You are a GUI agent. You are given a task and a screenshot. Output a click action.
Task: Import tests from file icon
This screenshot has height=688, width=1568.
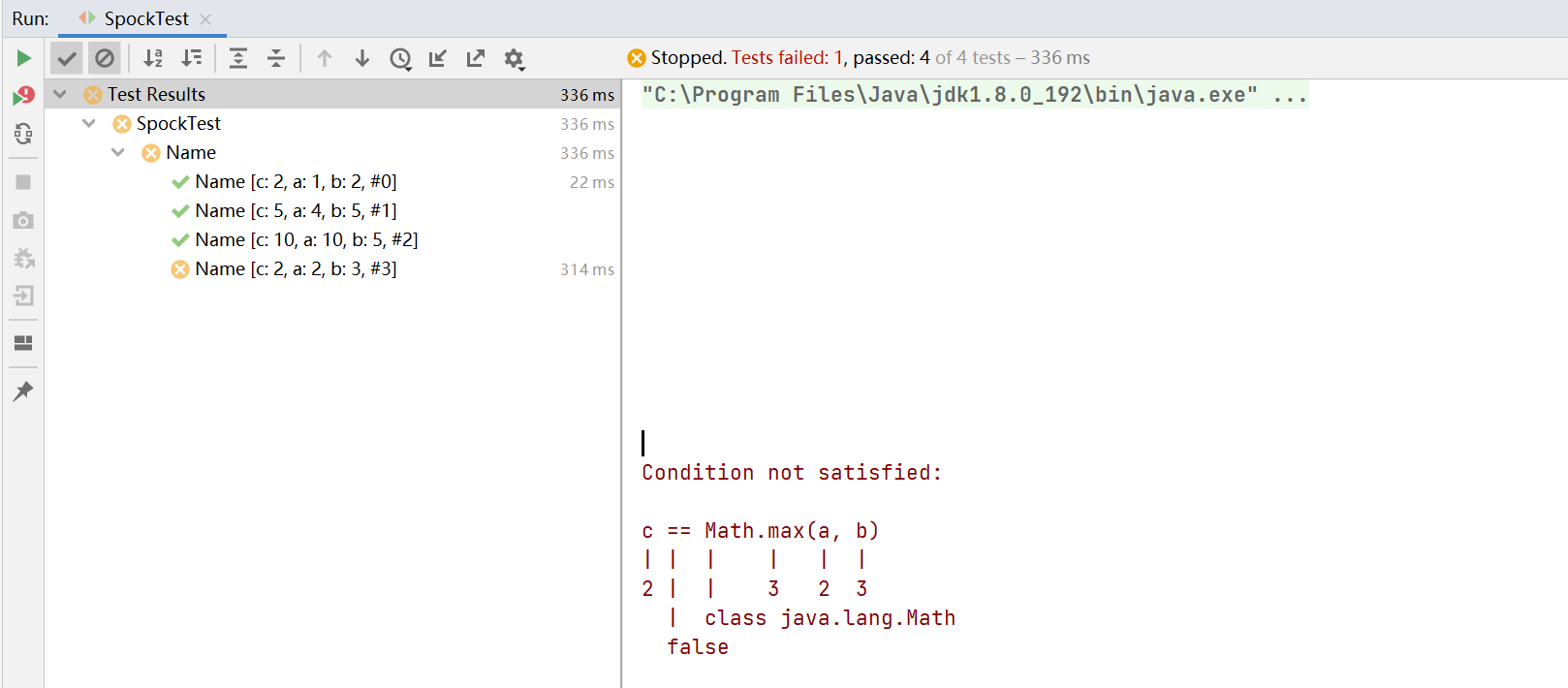438,58
